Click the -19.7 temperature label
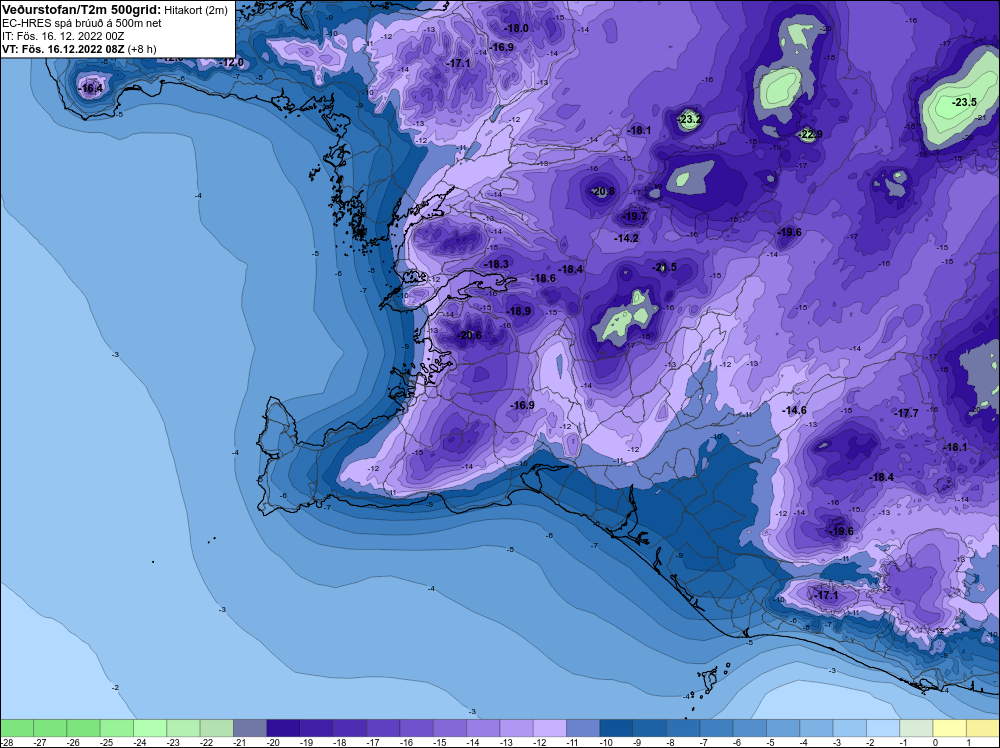This screenshot has height=748, width=1000. pyautogui.click(x=635, y=216)
